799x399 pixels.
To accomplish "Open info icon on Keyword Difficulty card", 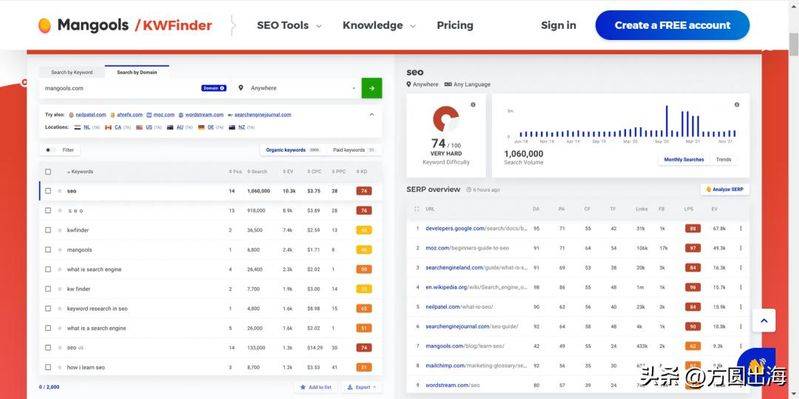I will click(473, 104).
